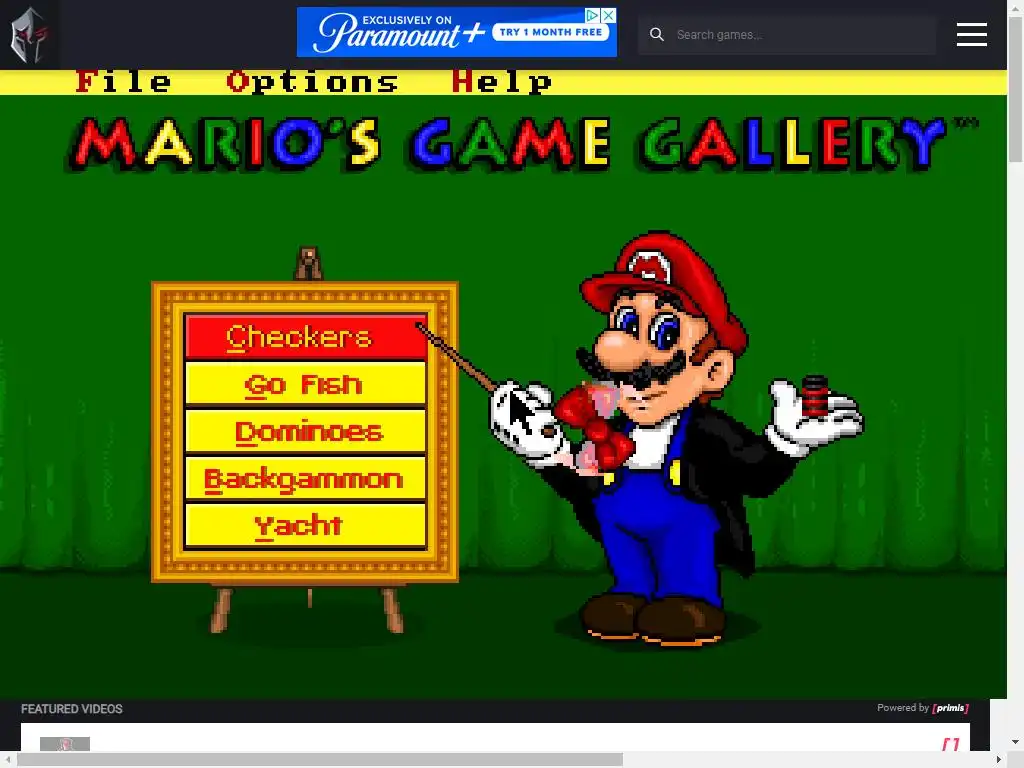The height and width of the screenshot is (768, 1024).
Task: Open the Help menu
Action: pyautogui.click(x=502, y=82)
